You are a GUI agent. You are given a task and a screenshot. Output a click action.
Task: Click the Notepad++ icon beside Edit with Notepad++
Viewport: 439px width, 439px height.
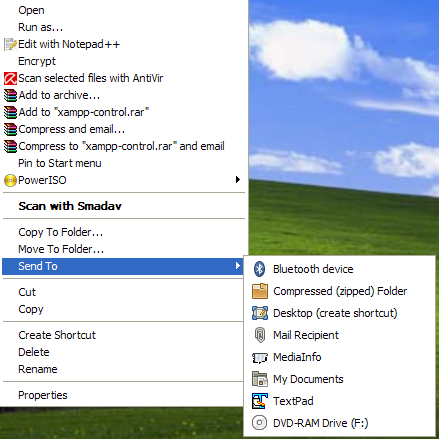point(10,44)
